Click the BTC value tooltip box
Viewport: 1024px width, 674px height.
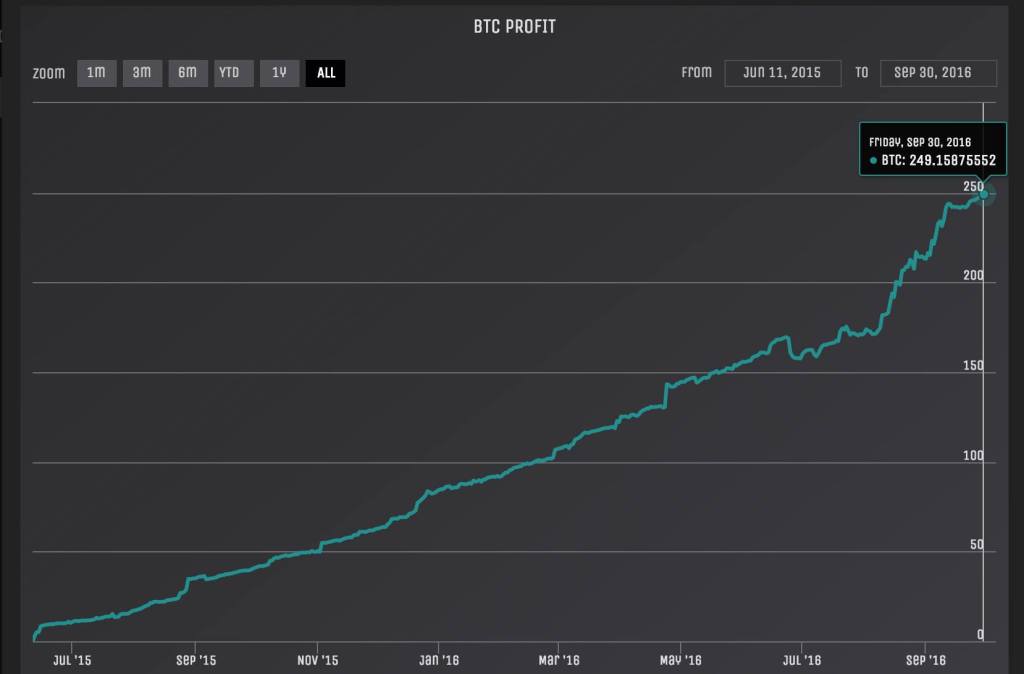point(927,151)
